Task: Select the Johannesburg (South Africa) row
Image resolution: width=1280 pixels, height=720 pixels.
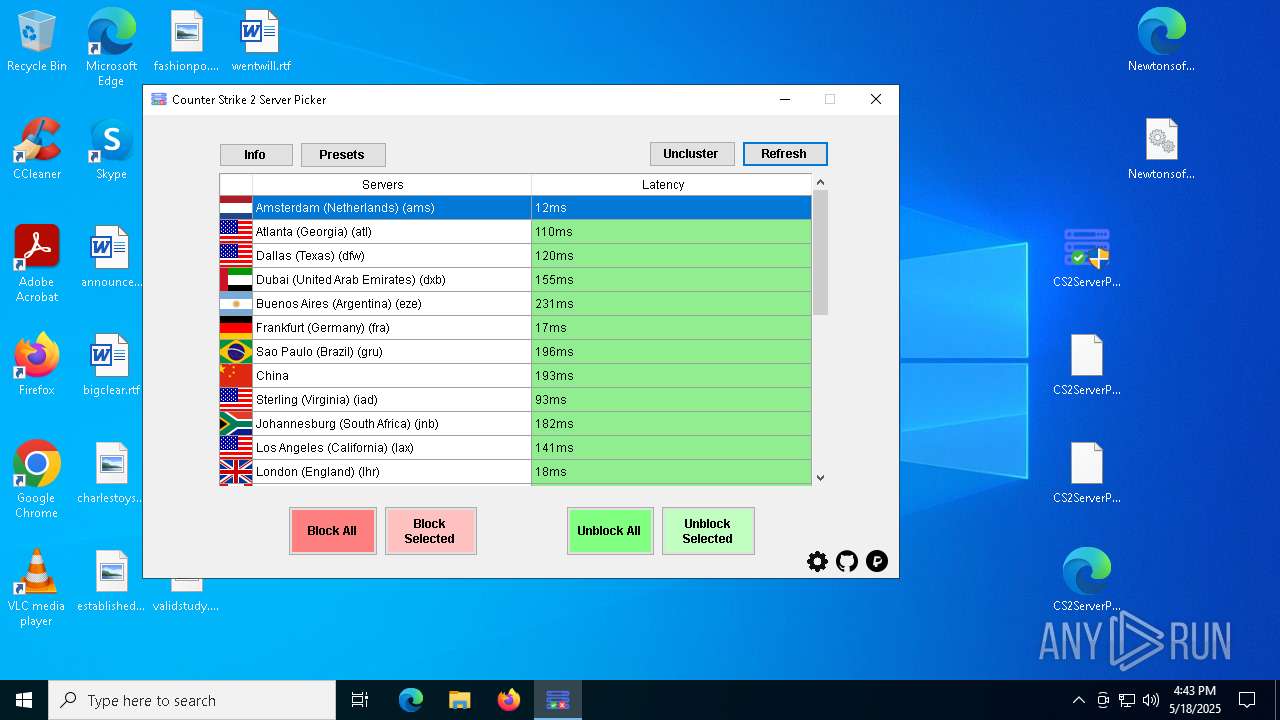Action: (516, 424)
